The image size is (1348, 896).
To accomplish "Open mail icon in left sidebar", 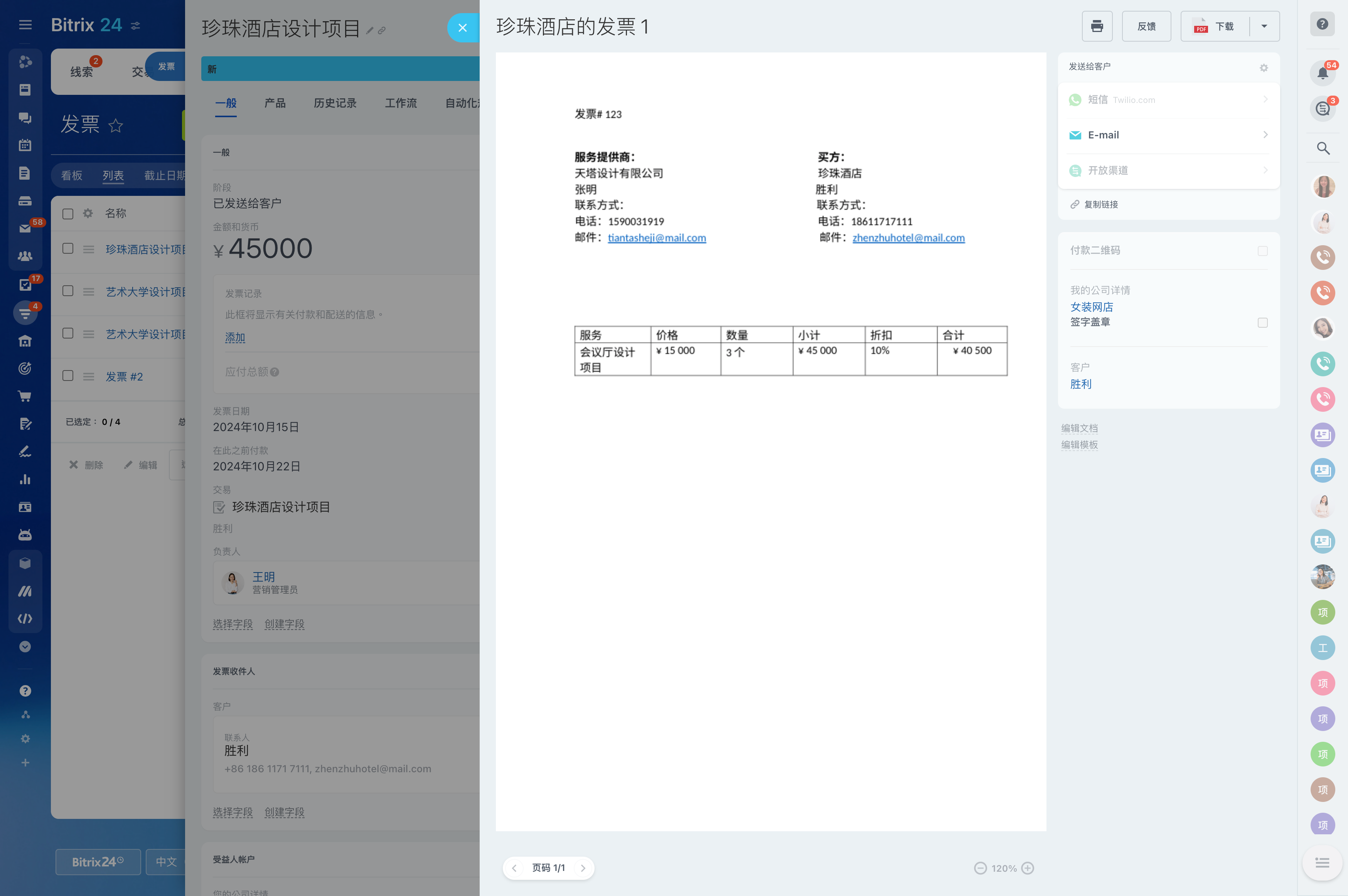I will (25, 229).
